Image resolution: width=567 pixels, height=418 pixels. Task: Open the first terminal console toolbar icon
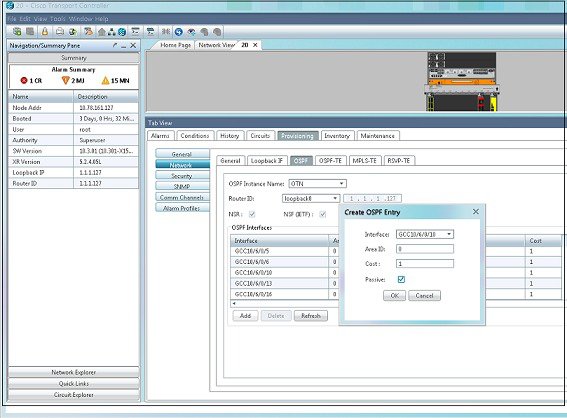pos(135,32)
